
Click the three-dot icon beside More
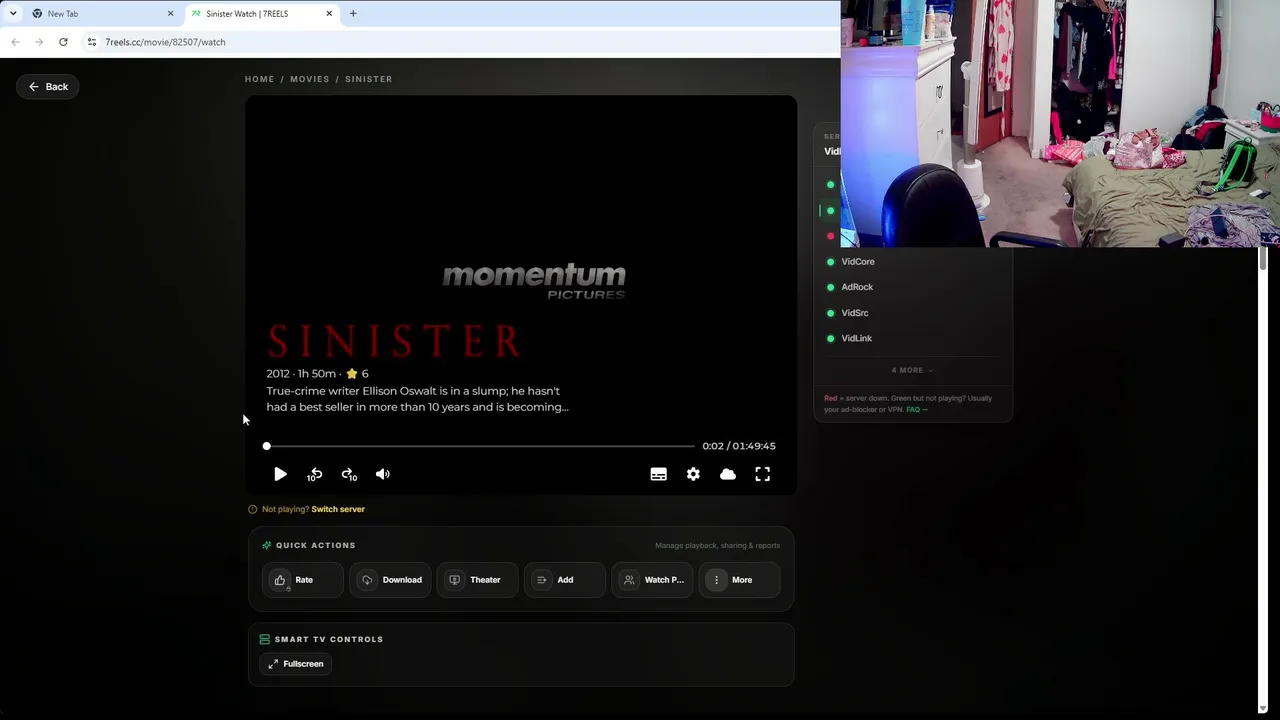coord(716,580)
